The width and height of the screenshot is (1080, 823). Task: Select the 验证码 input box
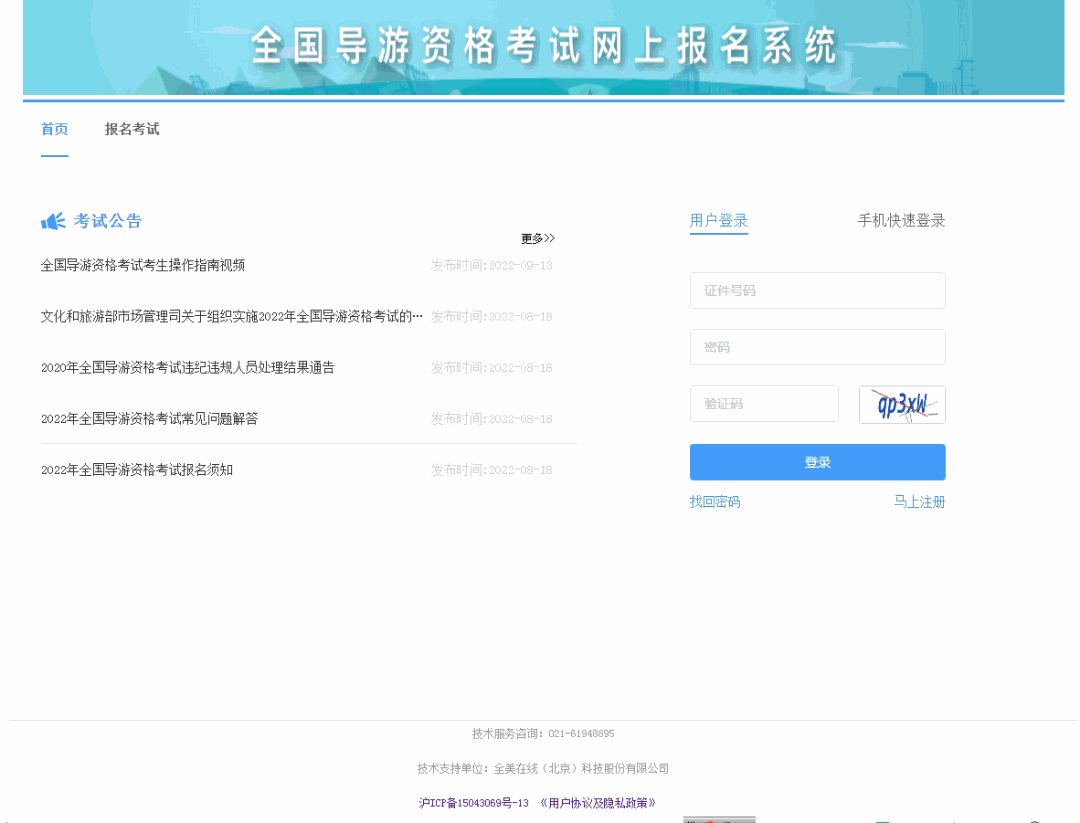(x=764, y=404)
